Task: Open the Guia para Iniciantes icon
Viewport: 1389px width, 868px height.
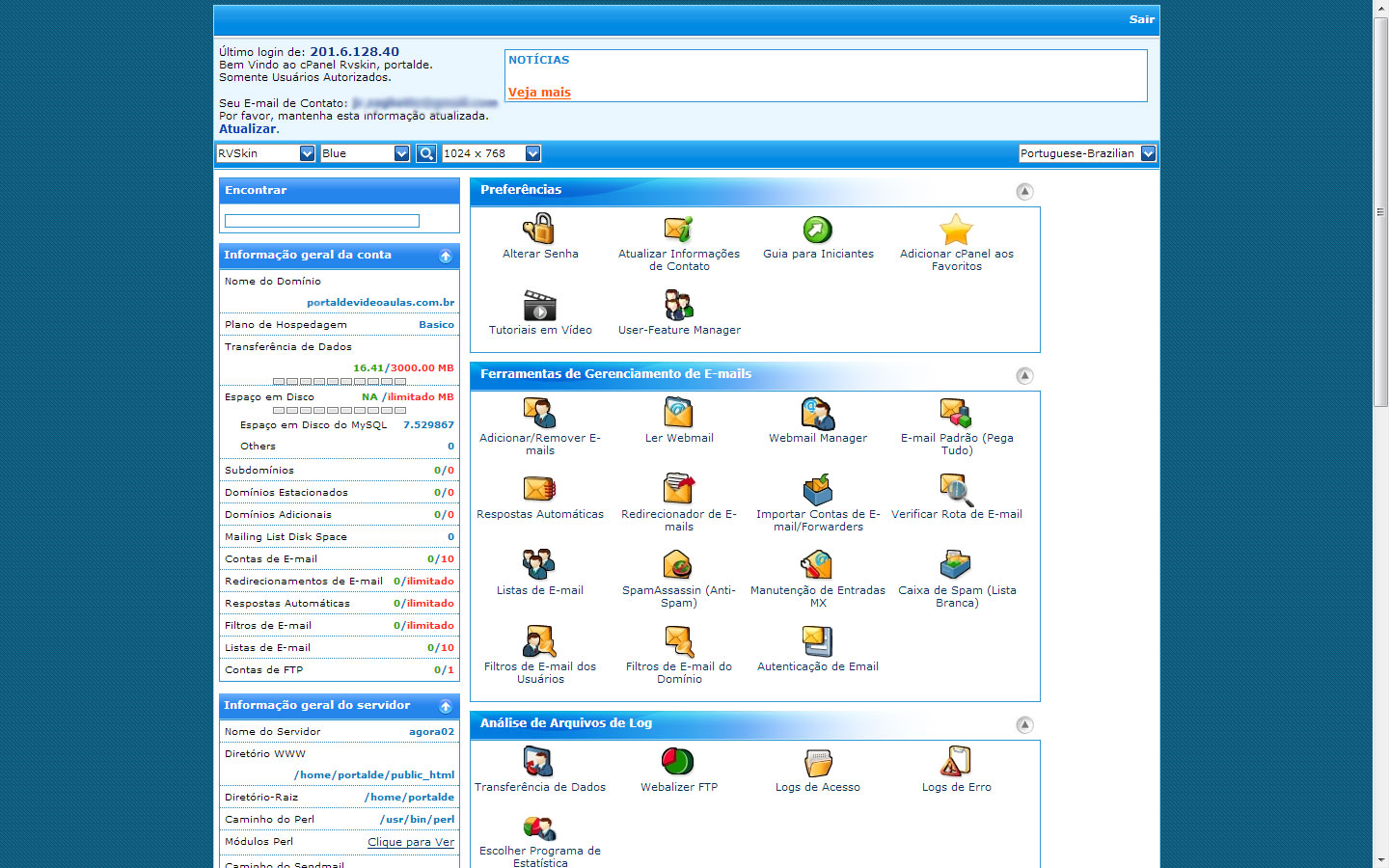Action: click(x=818, y=230)
